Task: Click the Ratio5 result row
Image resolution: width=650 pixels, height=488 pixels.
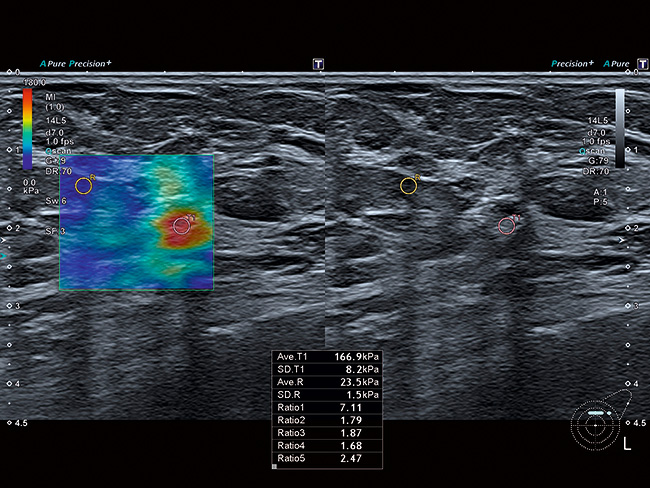Action: click(327, 459)
